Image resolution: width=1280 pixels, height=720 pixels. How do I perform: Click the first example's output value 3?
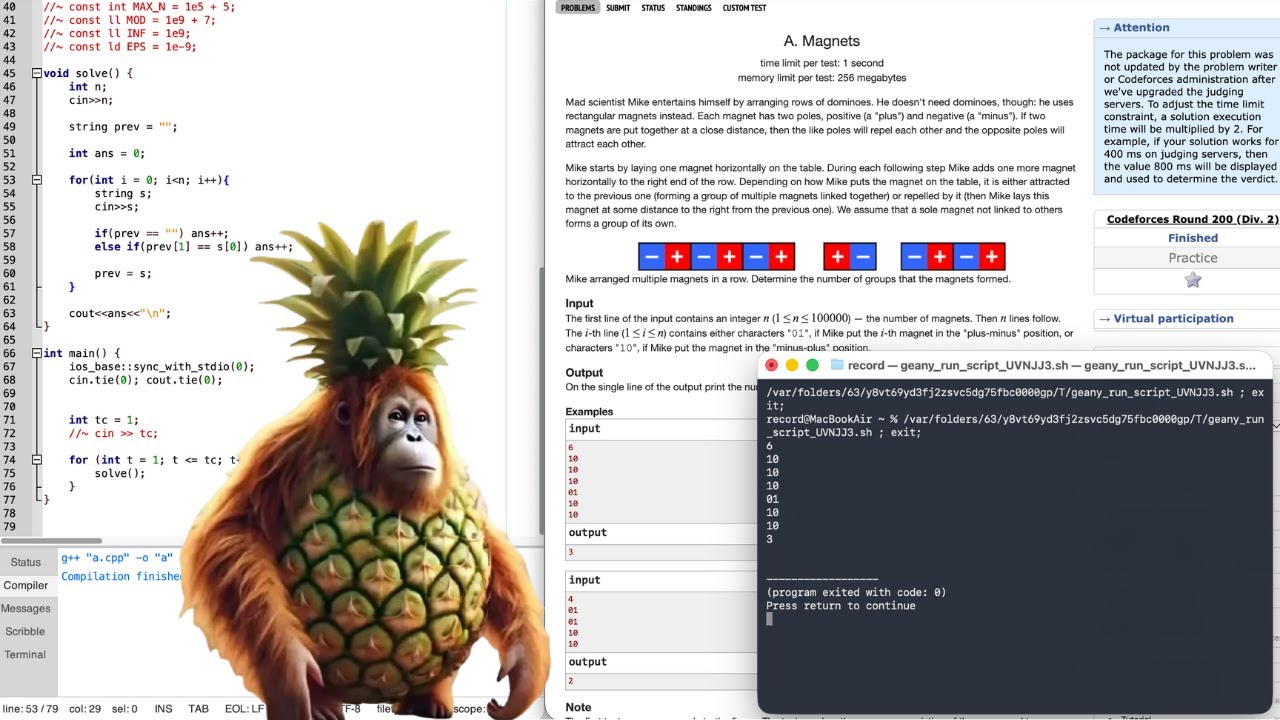coord(571,552)
